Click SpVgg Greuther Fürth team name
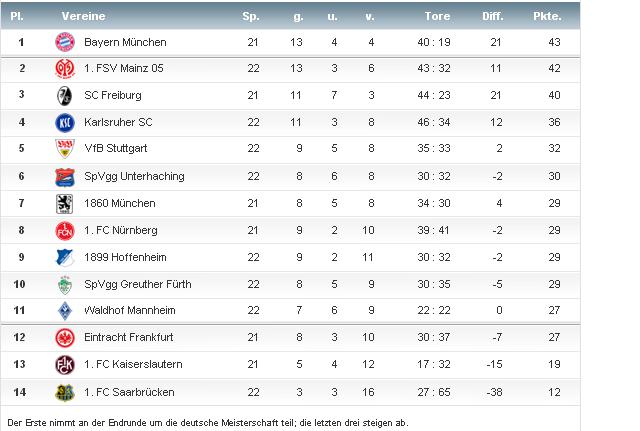640x431 pixels. tap(138, 284)
